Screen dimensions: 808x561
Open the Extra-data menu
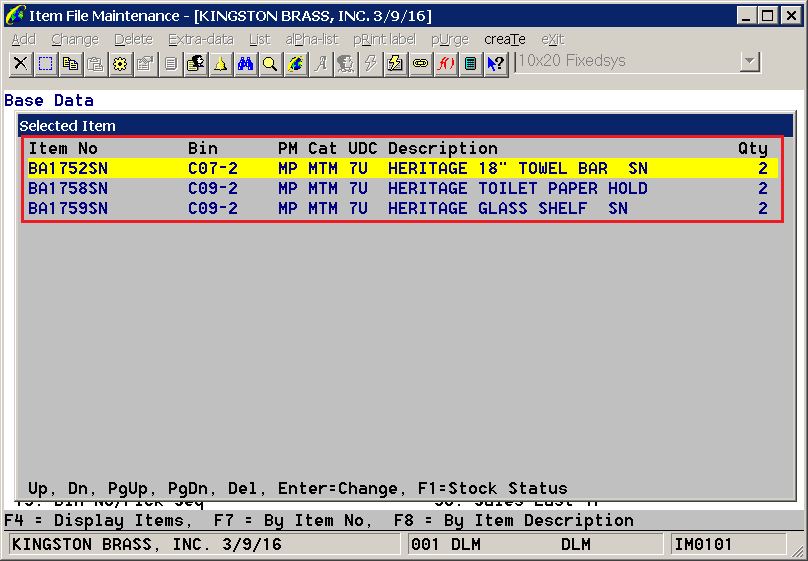[x=201, y=40]
